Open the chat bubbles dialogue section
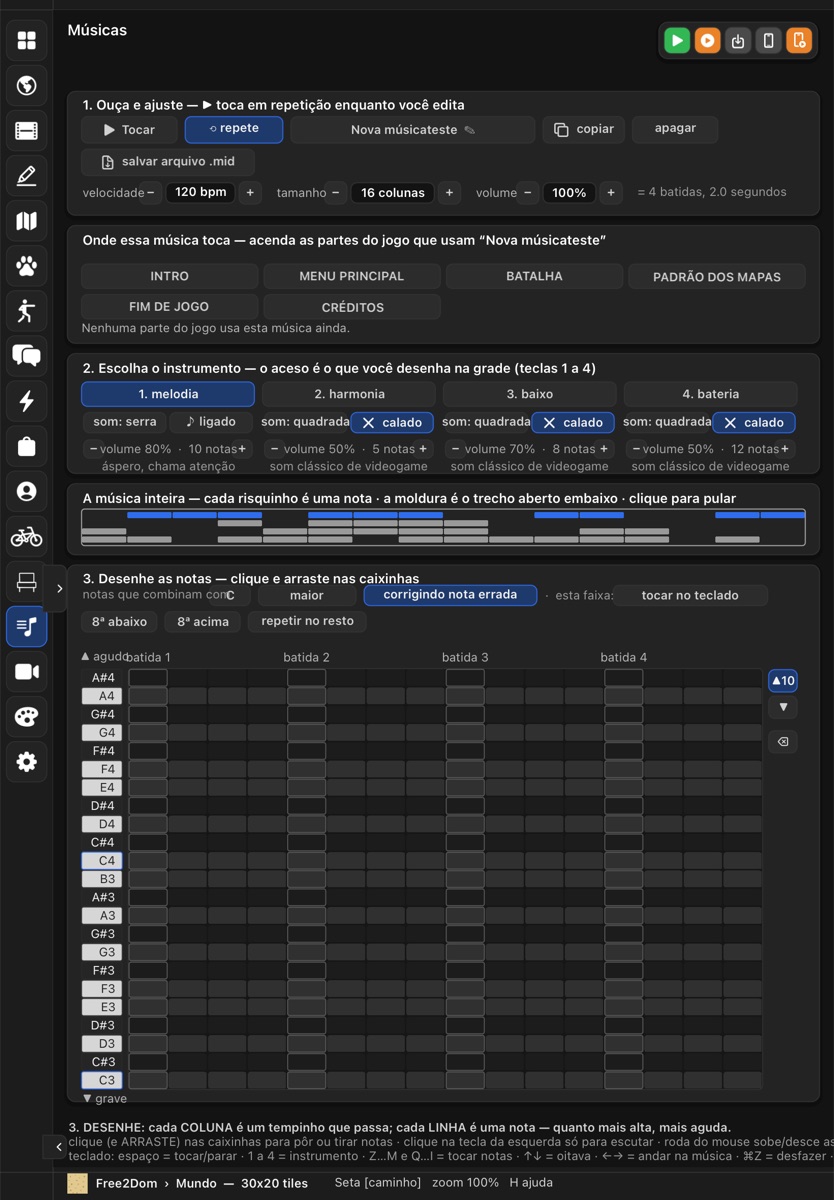This screenshot has height=1200, width=834. pos(27,356)
